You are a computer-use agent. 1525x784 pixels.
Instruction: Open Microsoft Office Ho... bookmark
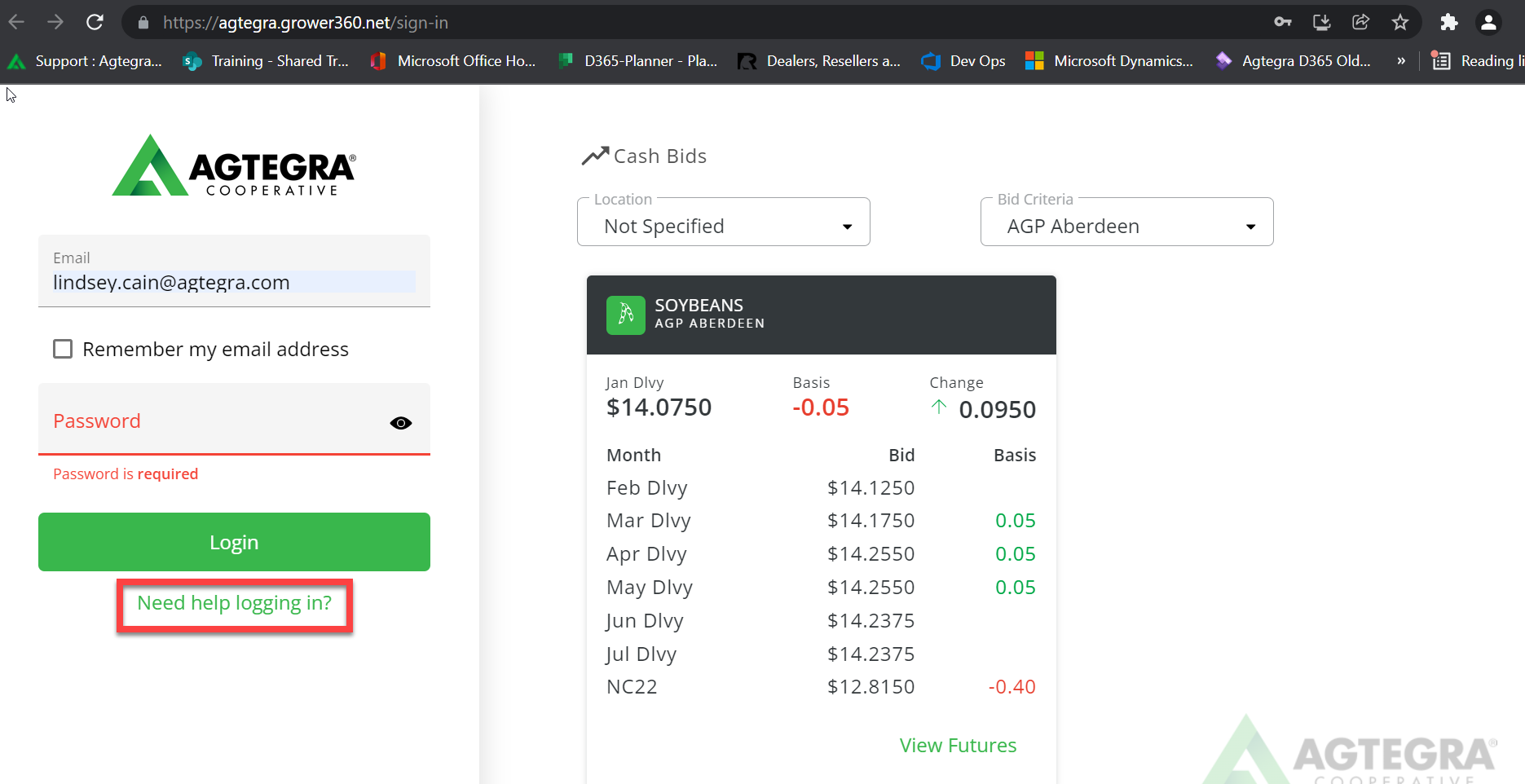coord(453,61)
